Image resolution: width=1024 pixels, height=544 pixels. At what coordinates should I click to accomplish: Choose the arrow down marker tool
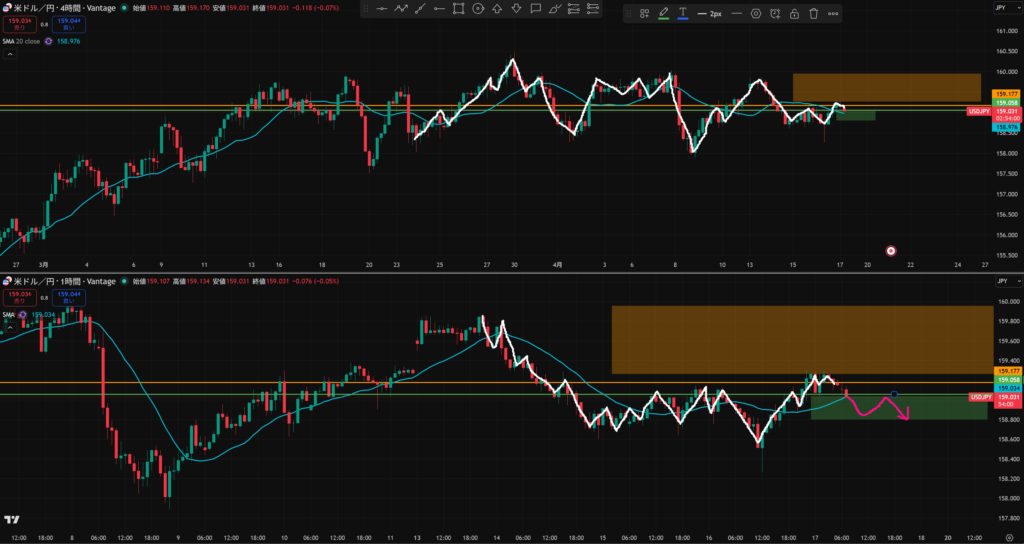[516, 10]
